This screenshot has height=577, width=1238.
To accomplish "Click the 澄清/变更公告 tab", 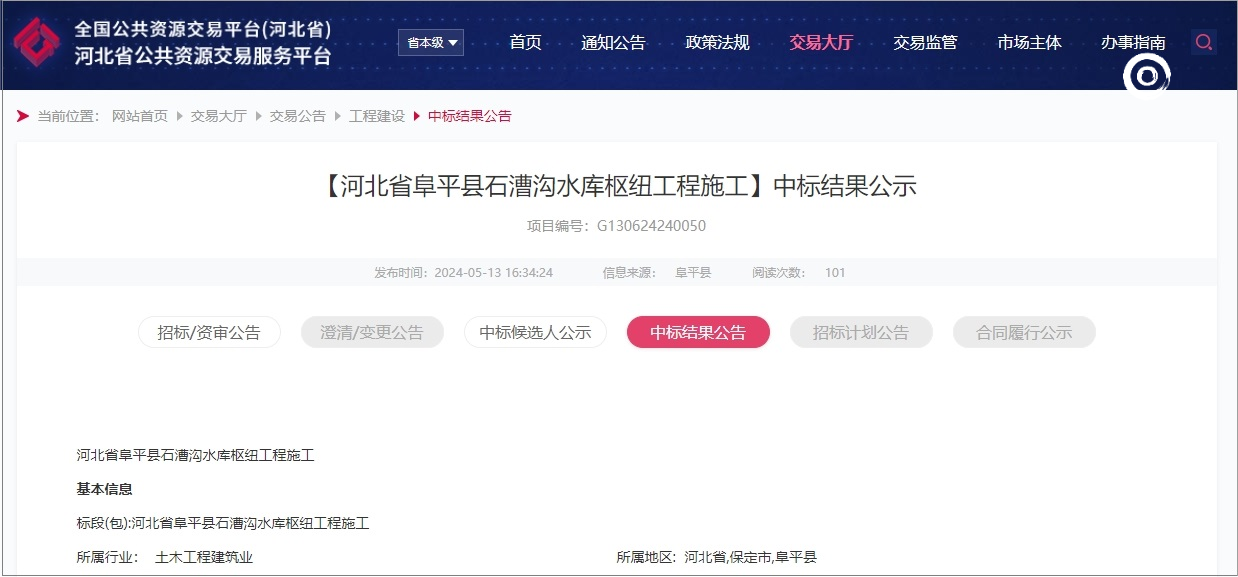I will click(x=372, y=333).
